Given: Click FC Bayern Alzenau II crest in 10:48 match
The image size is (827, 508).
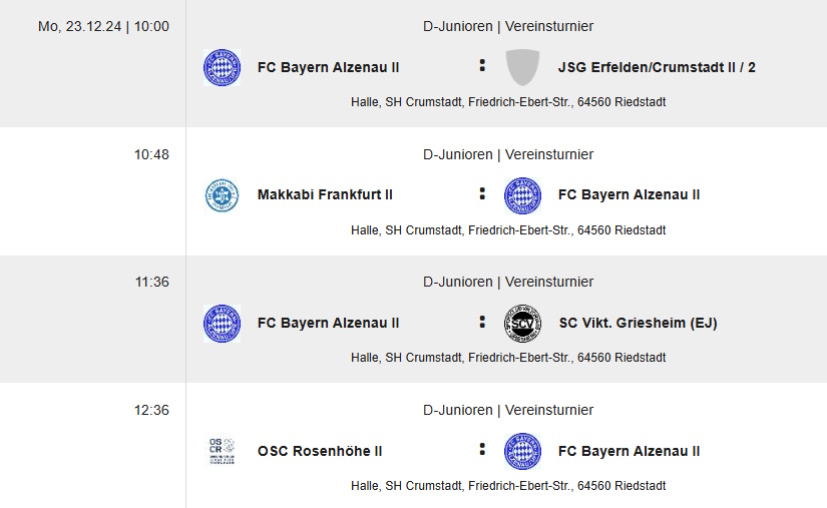Looking at the screenshot, I should [x=522, y=196].
